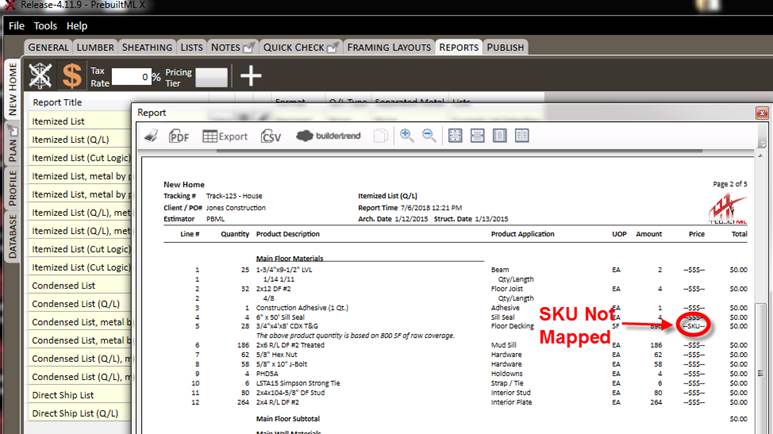773x434 pixels.
Task: Click the crossed-out tools icon
Action: point(40,76)
